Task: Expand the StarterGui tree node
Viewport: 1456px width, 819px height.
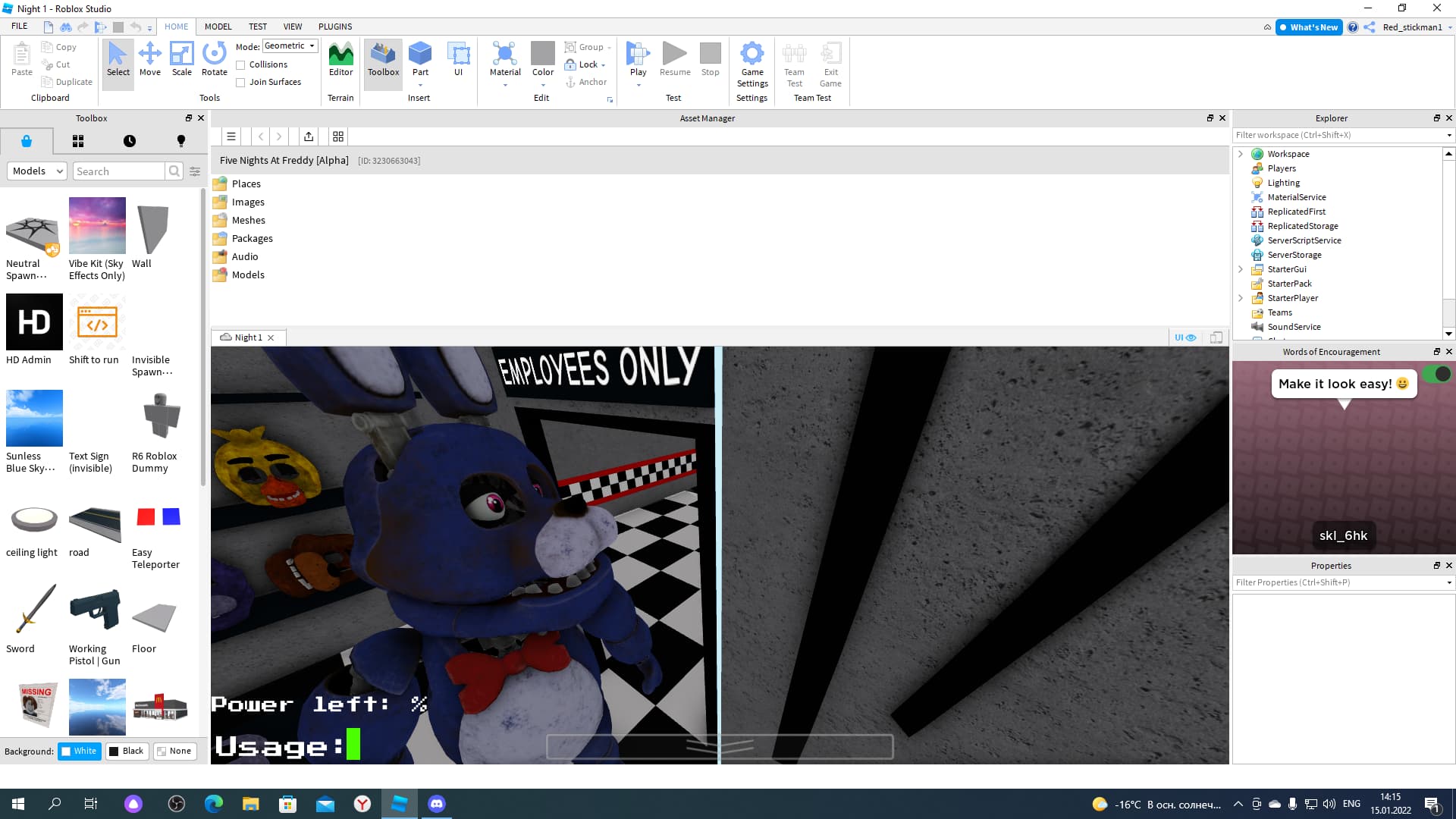Action: click(x=1241, y=269)
